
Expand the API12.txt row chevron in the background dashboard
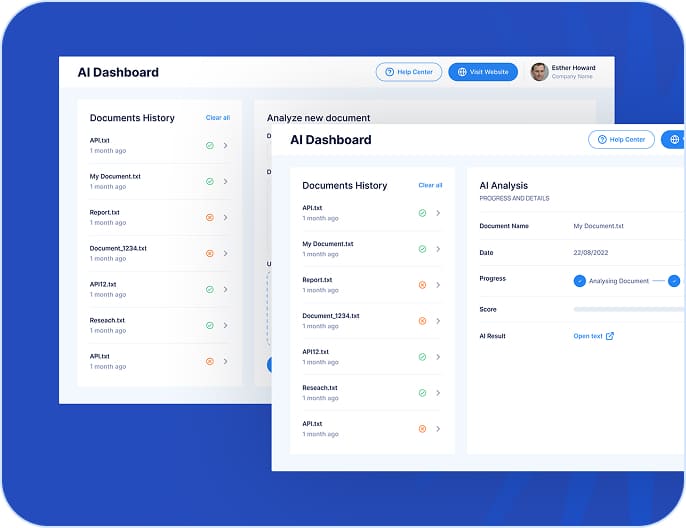coord(226,289)
